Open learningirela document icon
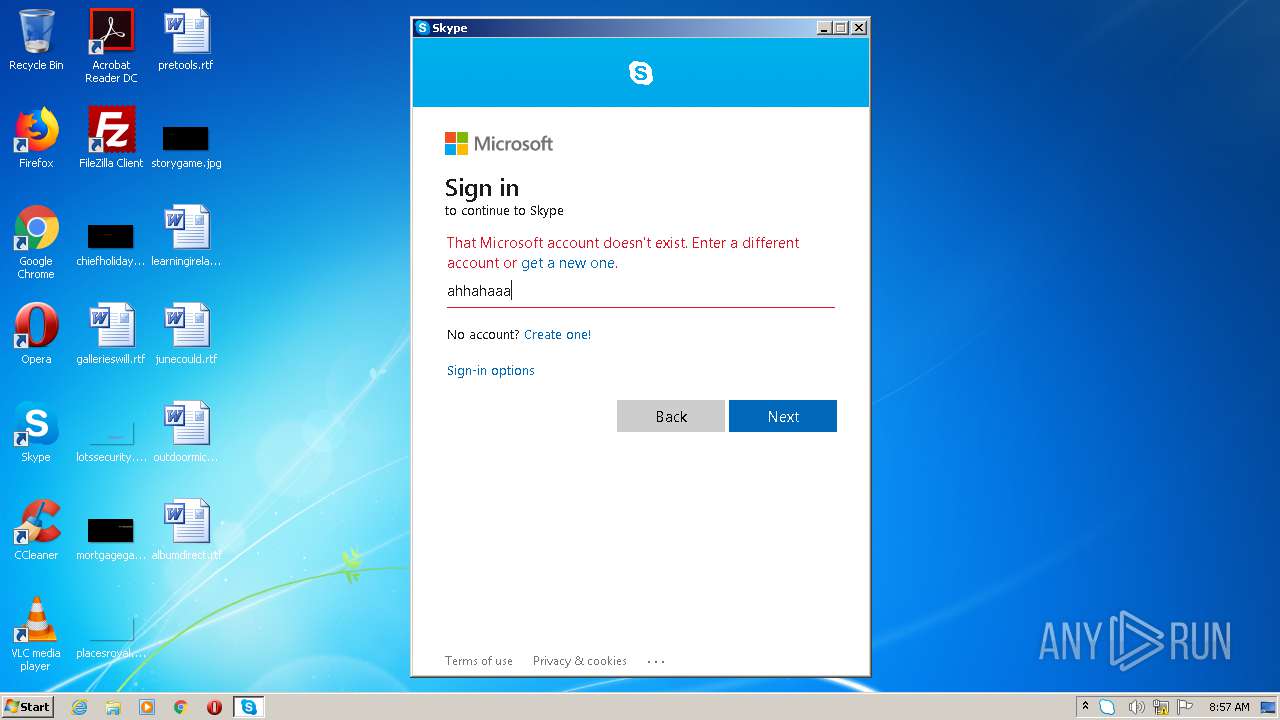Image resolution: width=1280 pixels, height=720 pixels. 186,236
